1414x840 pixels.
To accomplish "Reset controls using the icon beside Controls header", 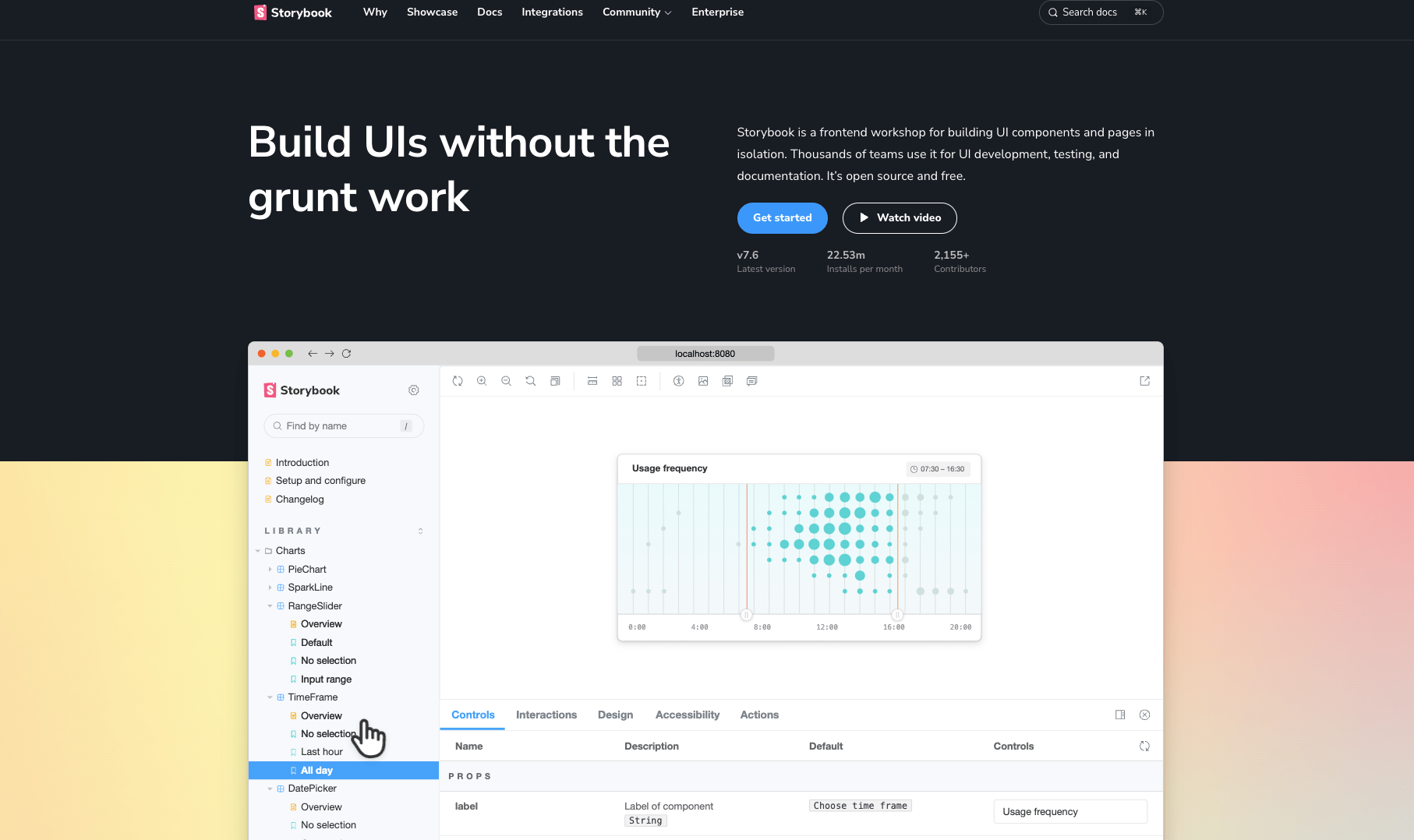I will [x=1144, y=746].
